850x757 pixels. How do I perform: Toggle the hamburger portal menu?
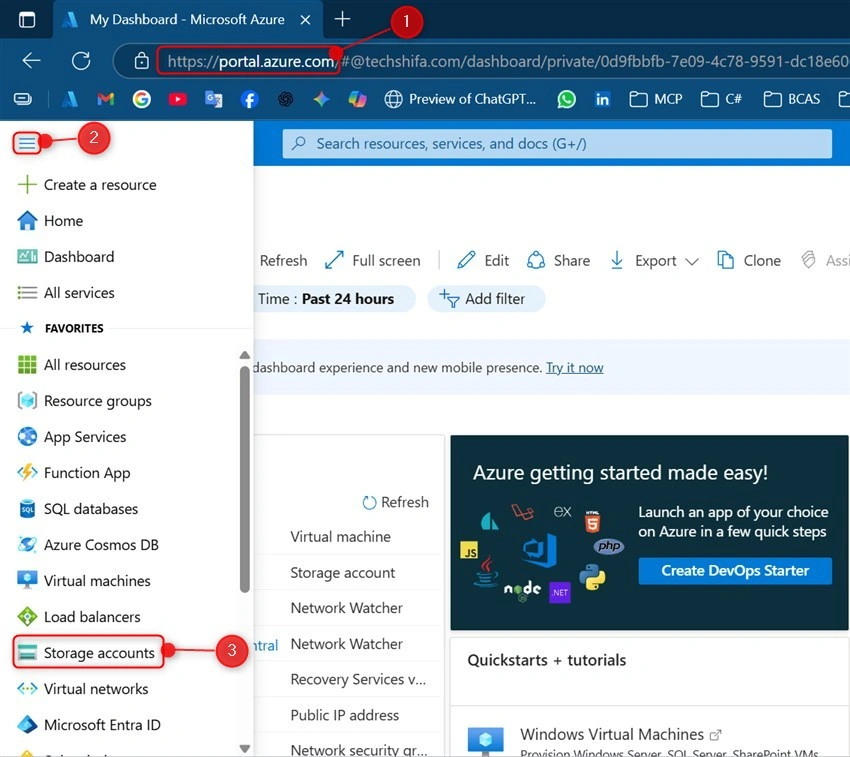pos(27,143)
